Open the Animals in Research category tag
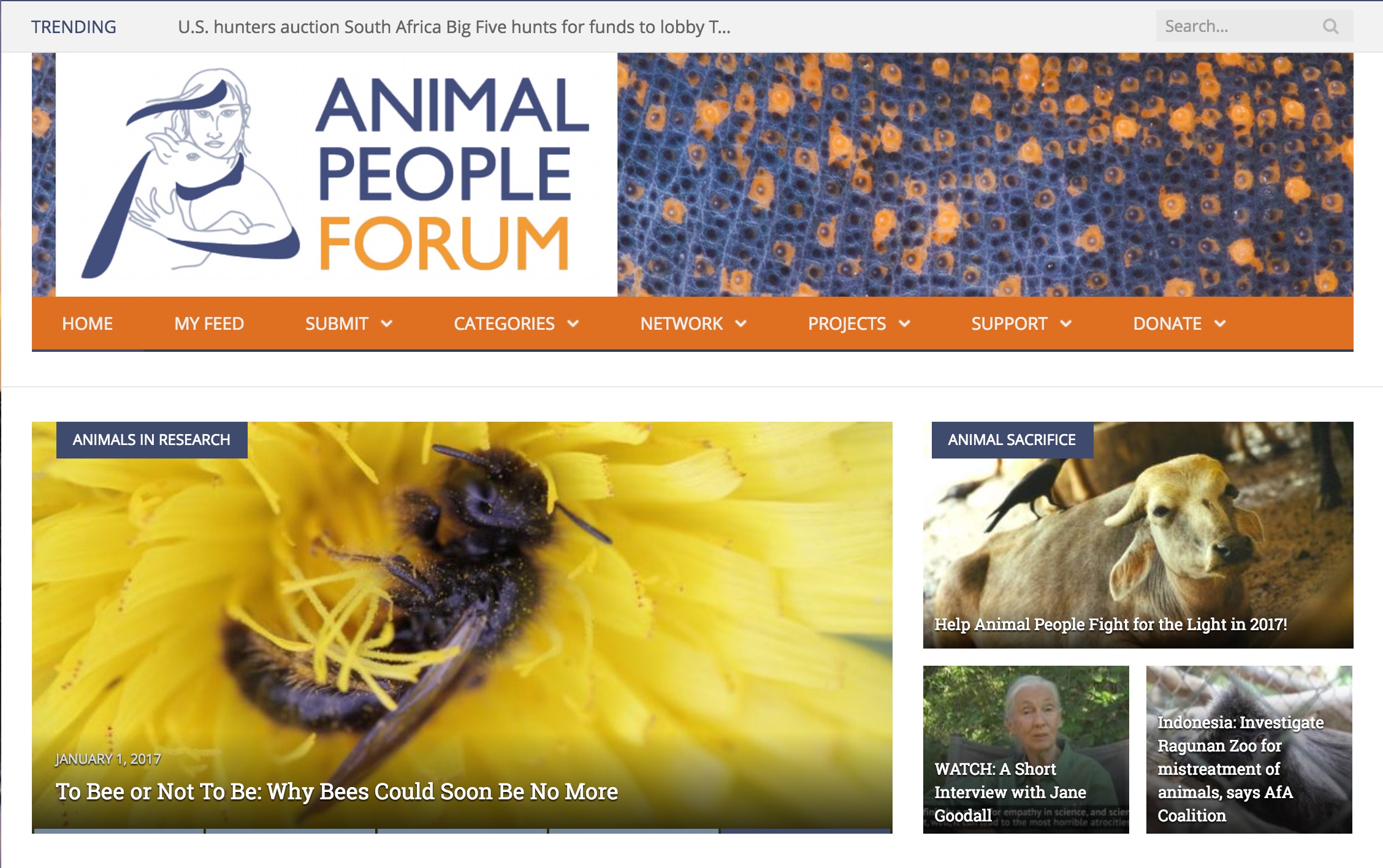 click(x=152, y=440)
